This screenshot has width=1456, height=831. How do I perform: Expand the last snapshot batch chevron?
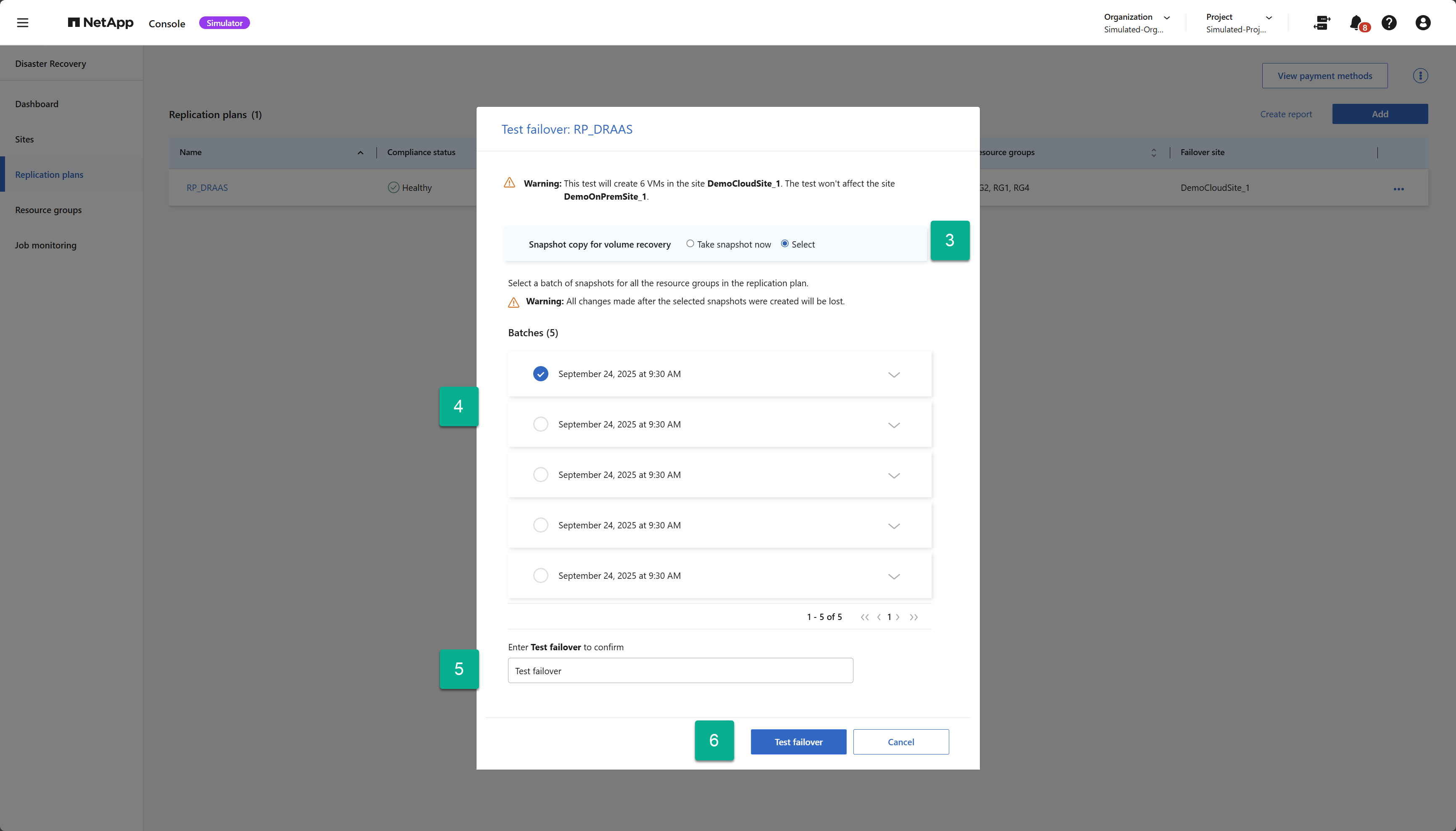(893, 576)
